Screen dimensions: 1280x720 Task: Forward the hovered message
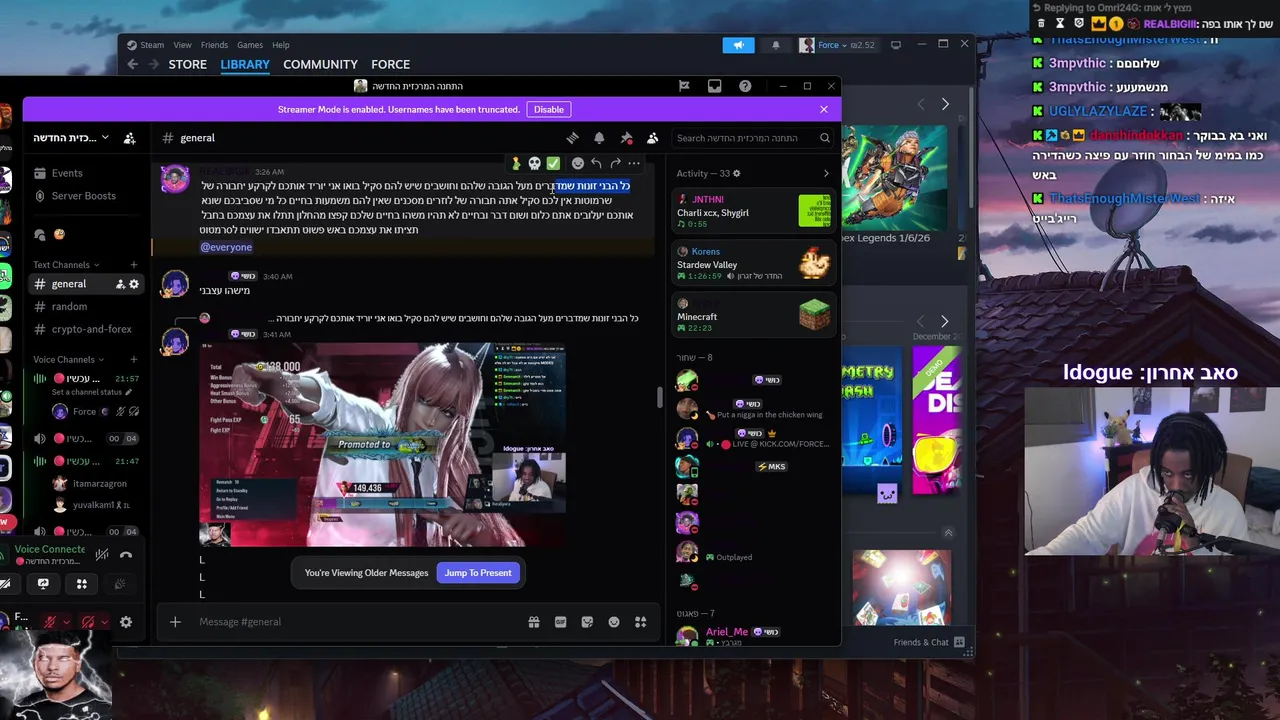(615, 163)
